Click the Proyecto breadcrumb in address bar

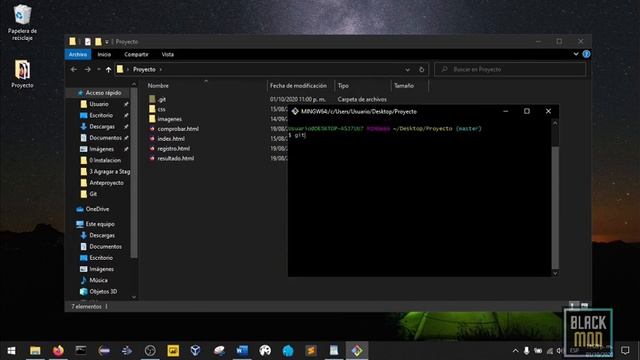pos(144,69)
